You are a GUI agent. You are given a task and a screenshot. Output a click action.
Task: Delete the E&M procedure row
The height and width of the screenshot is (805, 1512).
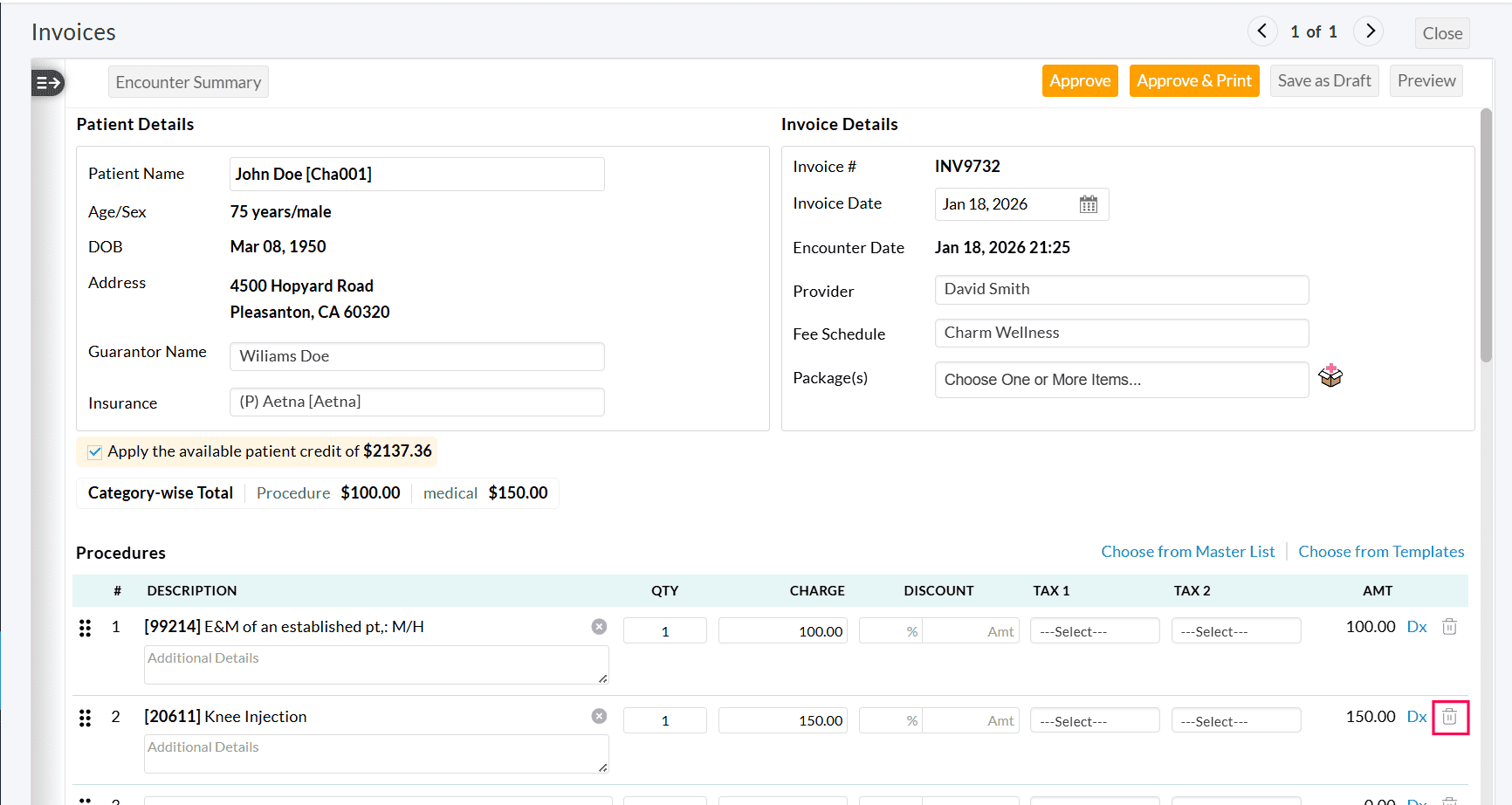point(1449,626)
